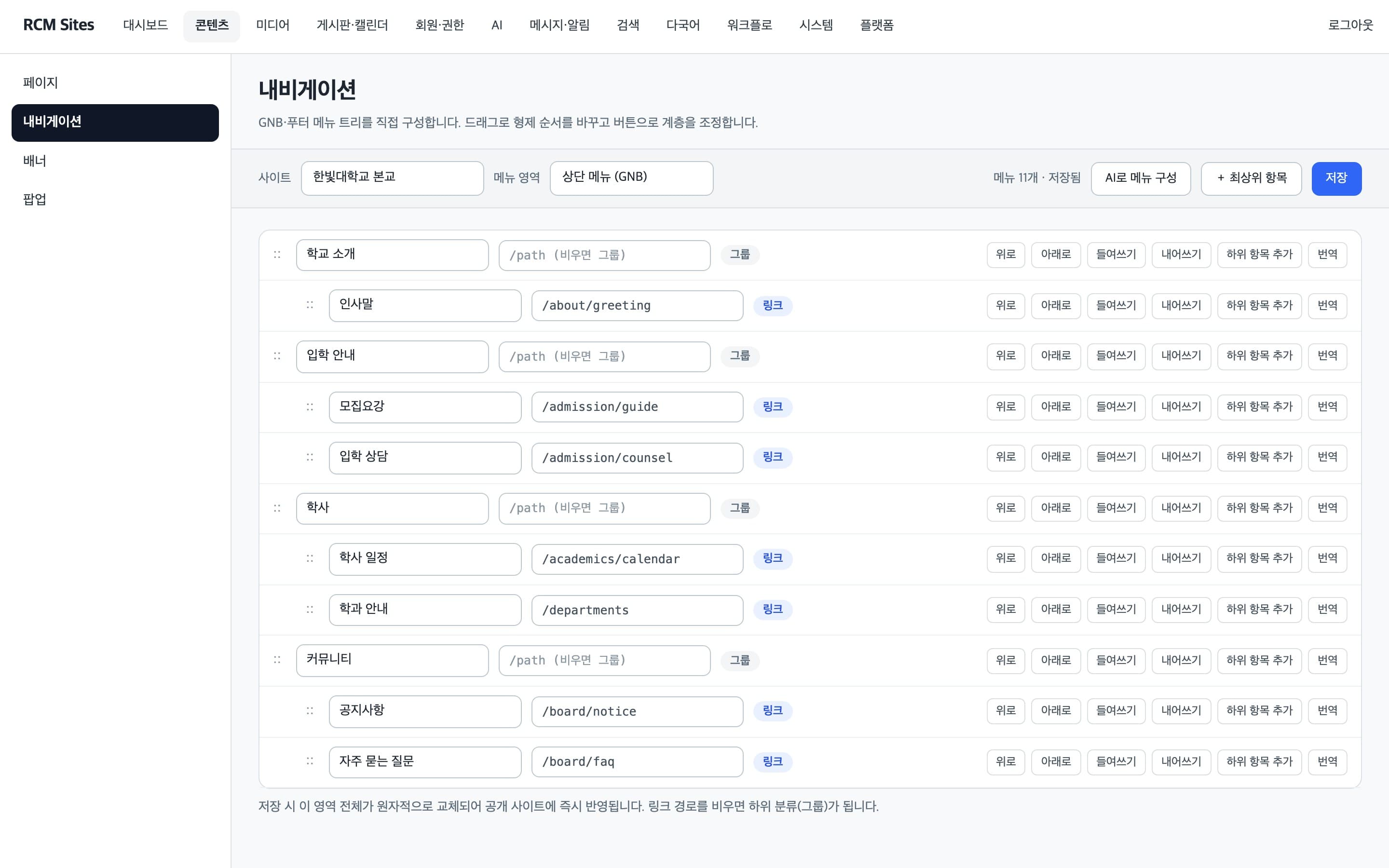The image size is (1389, 868).
Task: Click 들여쓰기 for the 입학 안내 row
Action: 1116,356
